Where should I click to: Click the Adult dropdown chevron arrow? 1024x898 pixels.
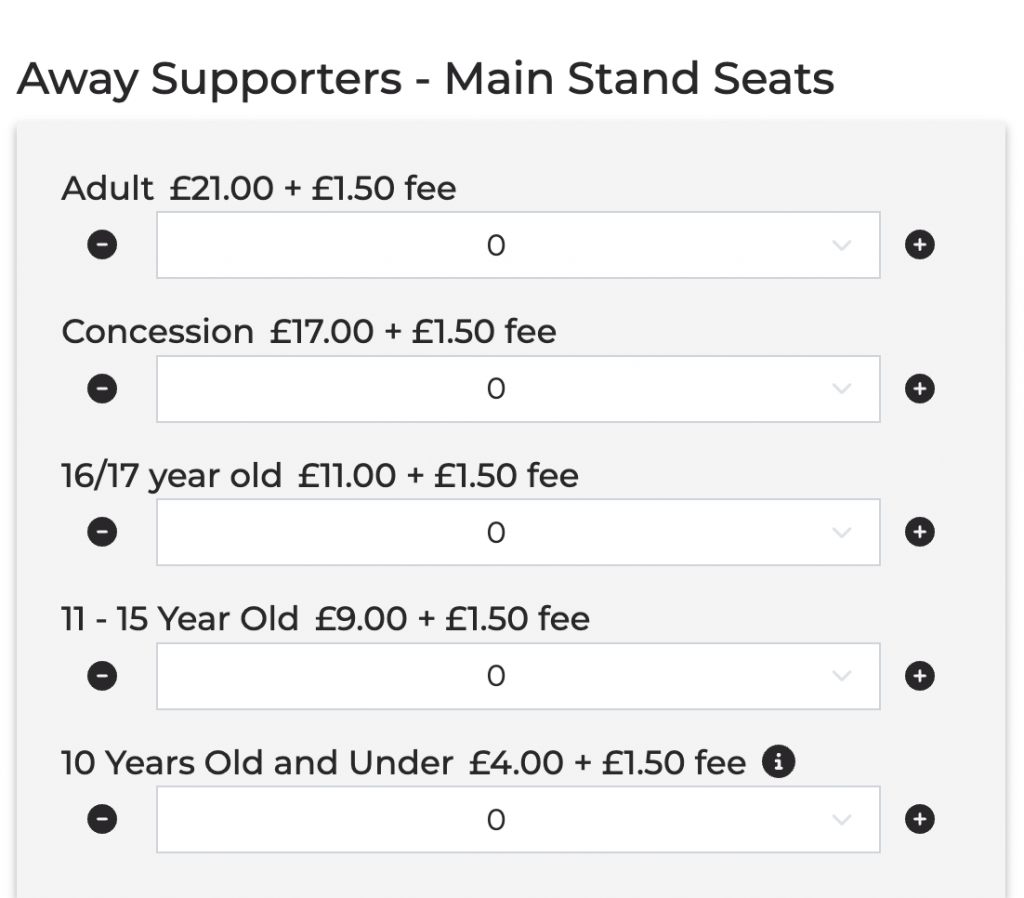(x=842, y=246)
